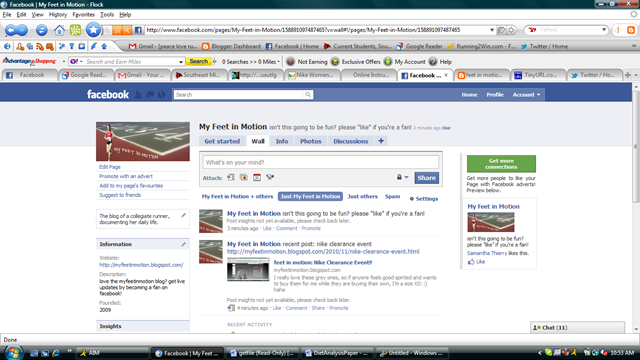Open the Feeds sidebar icon in Flock toolbar

point(40,47)
